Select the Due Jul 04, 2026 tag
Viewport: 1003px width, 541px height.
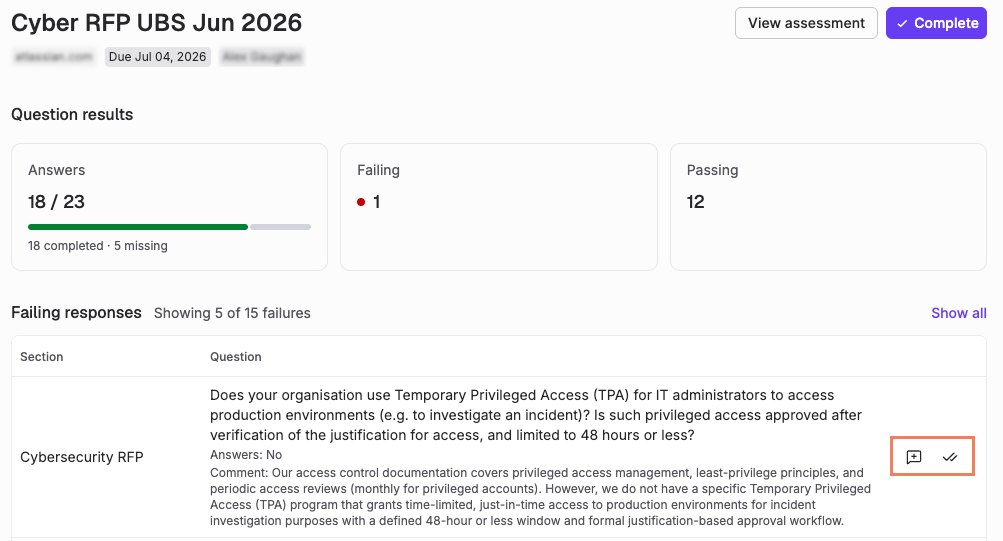pos(157,57)
